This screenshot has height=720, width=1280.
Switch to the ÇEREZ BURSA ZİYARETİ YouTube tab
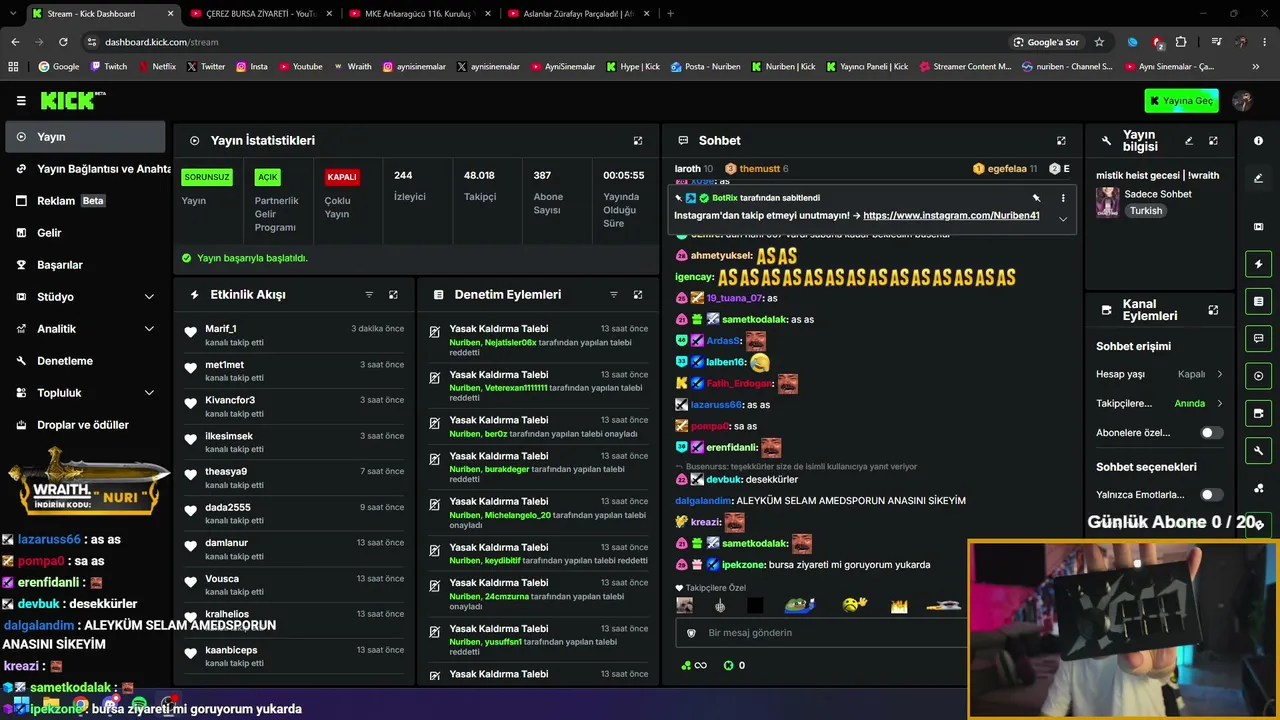point(260,14)
